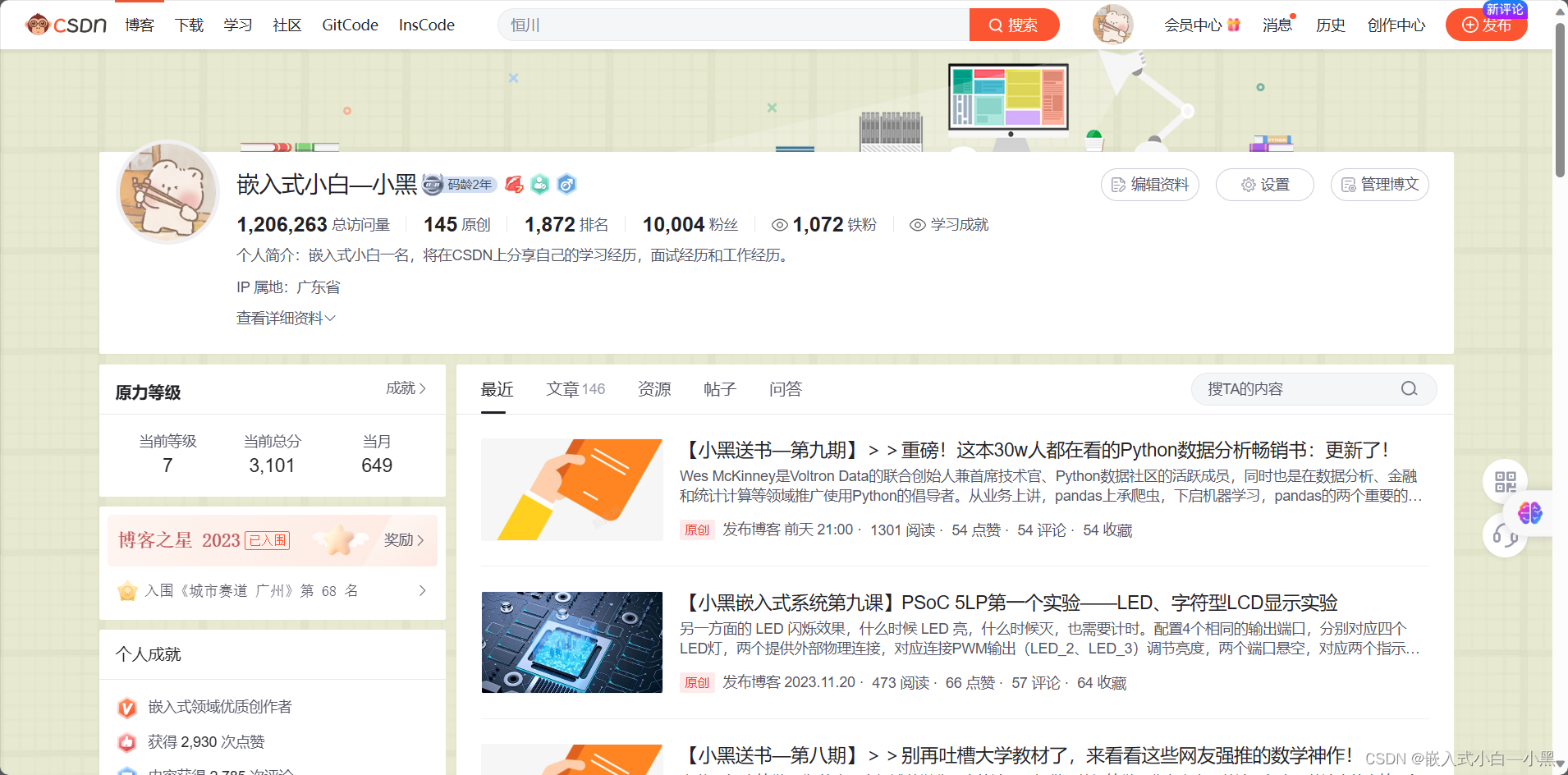This screenshot has width=1568, height=775.
Task: Click the QR code floating icon
Action: click(x=1505, y=482)
